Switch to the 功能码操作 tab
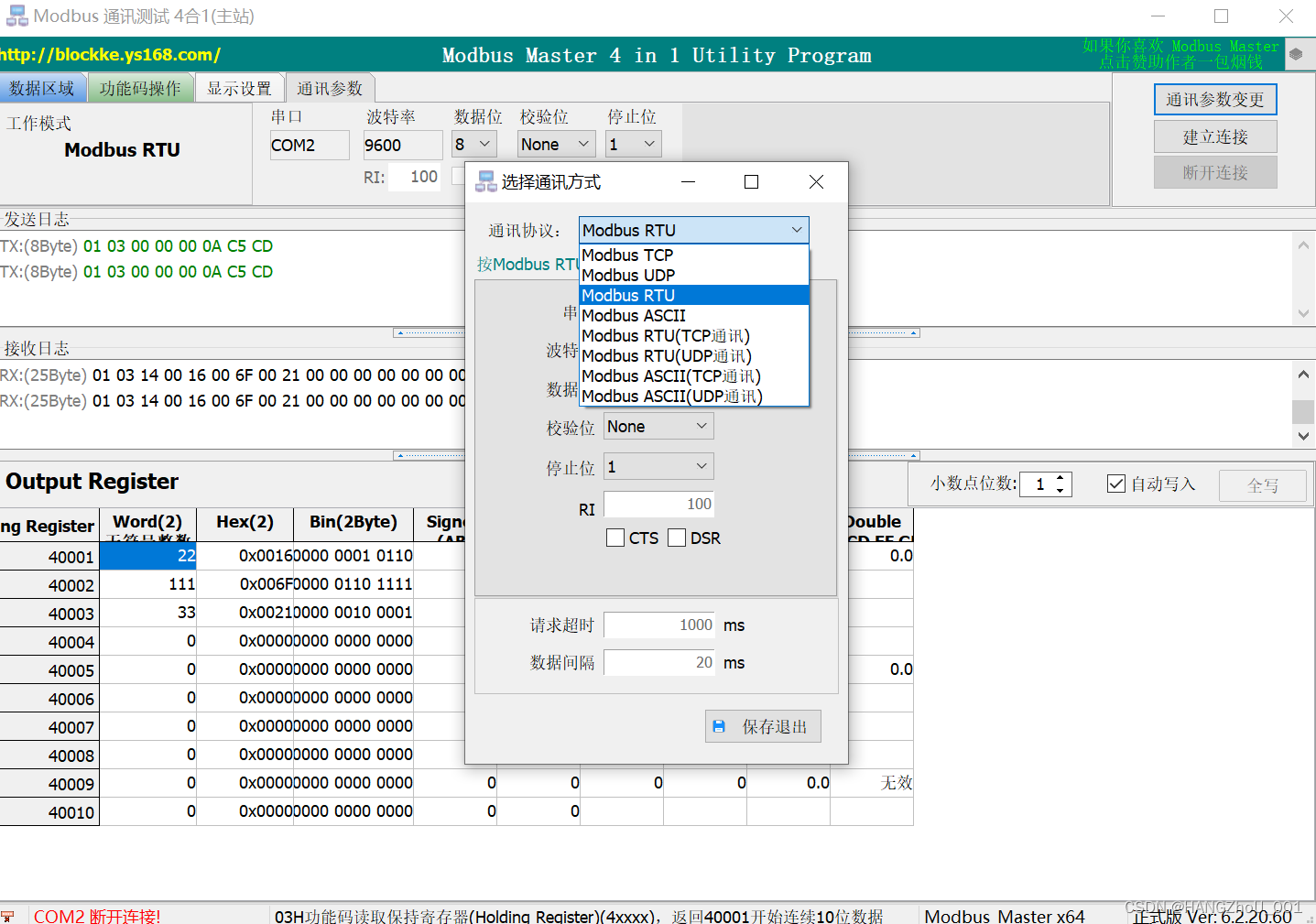Image resolution: width=1316 pixels, height=924 pixels. [141, 87]
